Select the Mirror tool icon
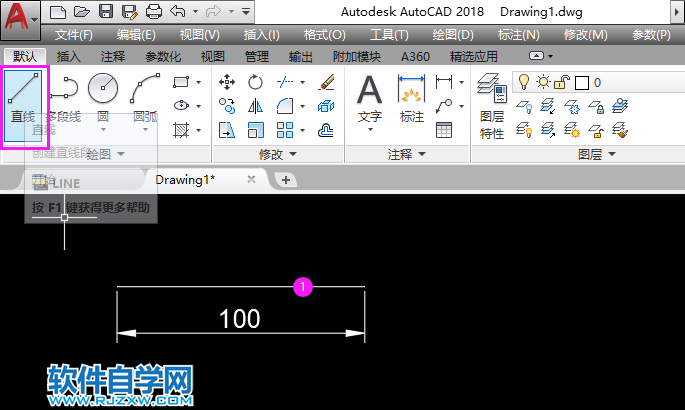Screen dimensions: 685x410 click(x=255, y=106)
